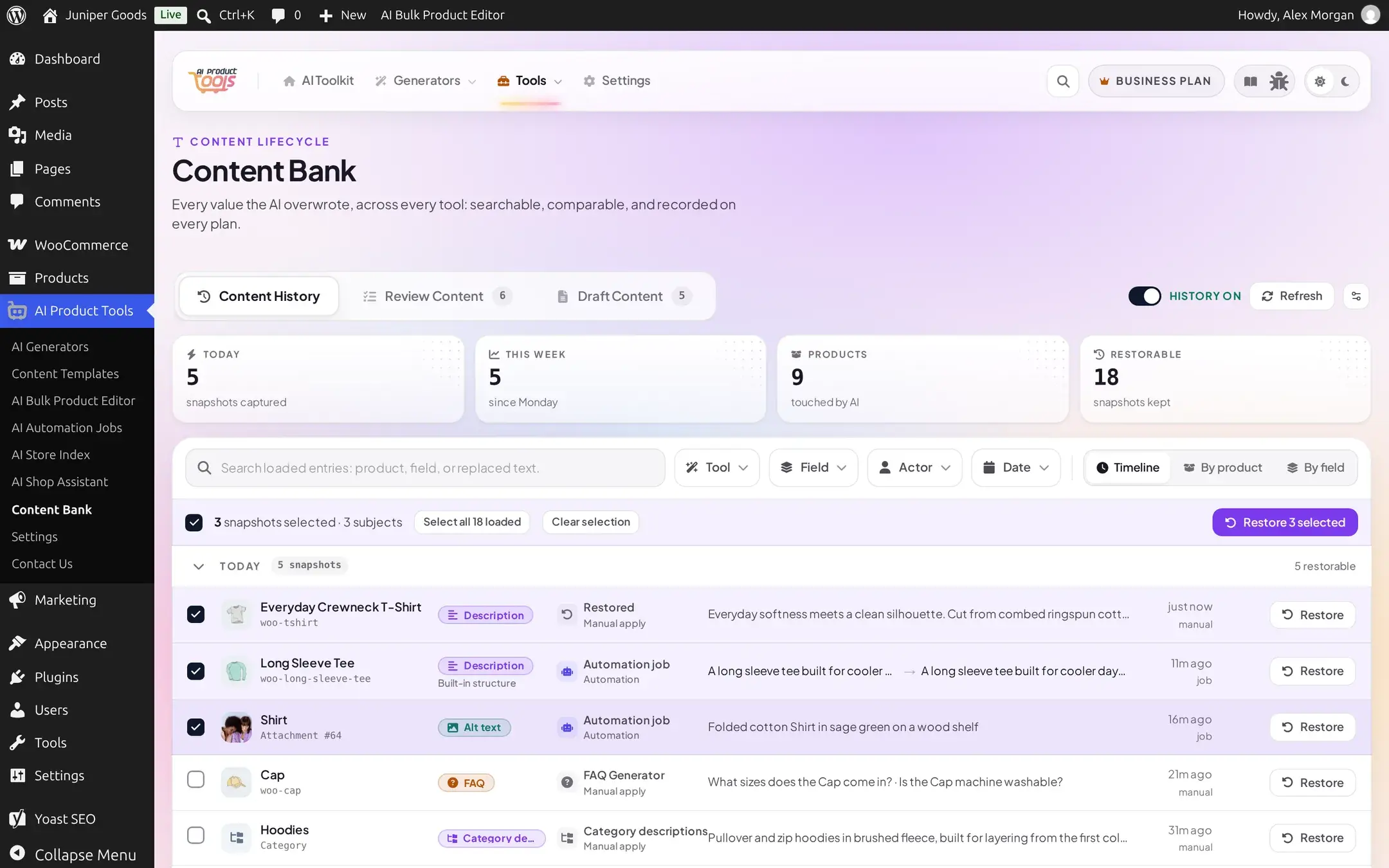The width and height of the screenshot is (1389, 868).
Task: Click the Hoodies category icon
Action: click(x=236, y=838)
